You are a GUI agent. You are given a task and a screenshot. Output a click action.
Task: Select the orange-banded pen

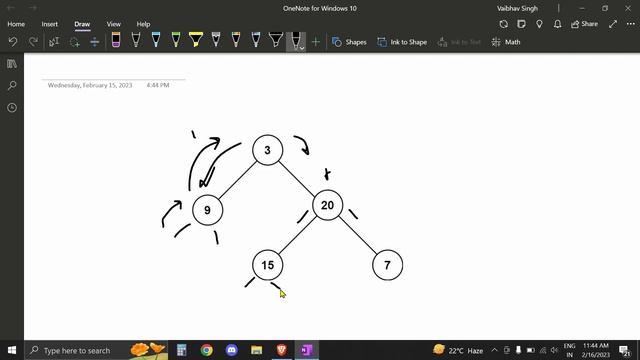[236, 40]
